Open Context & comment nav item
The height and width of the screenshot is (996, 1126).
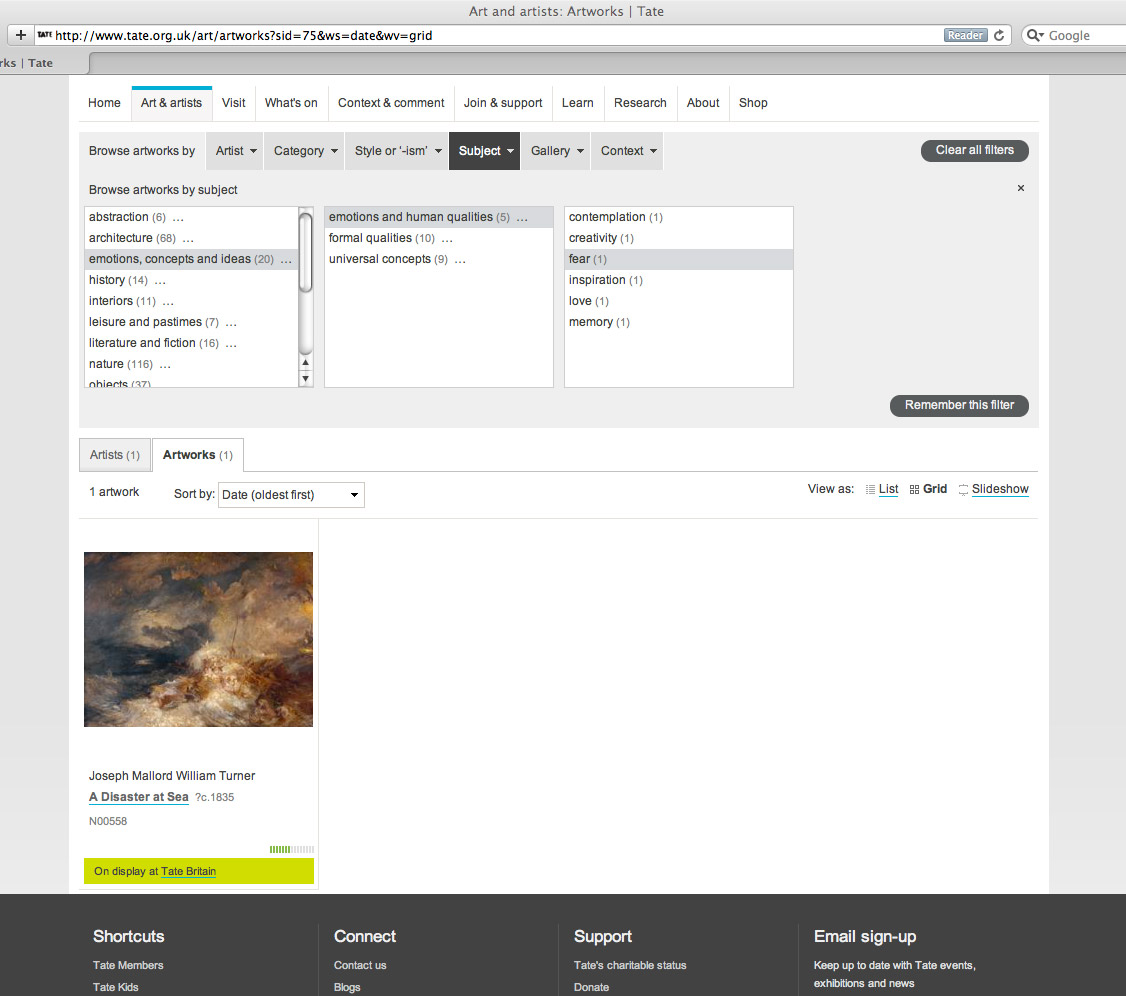tap(391, 103)
